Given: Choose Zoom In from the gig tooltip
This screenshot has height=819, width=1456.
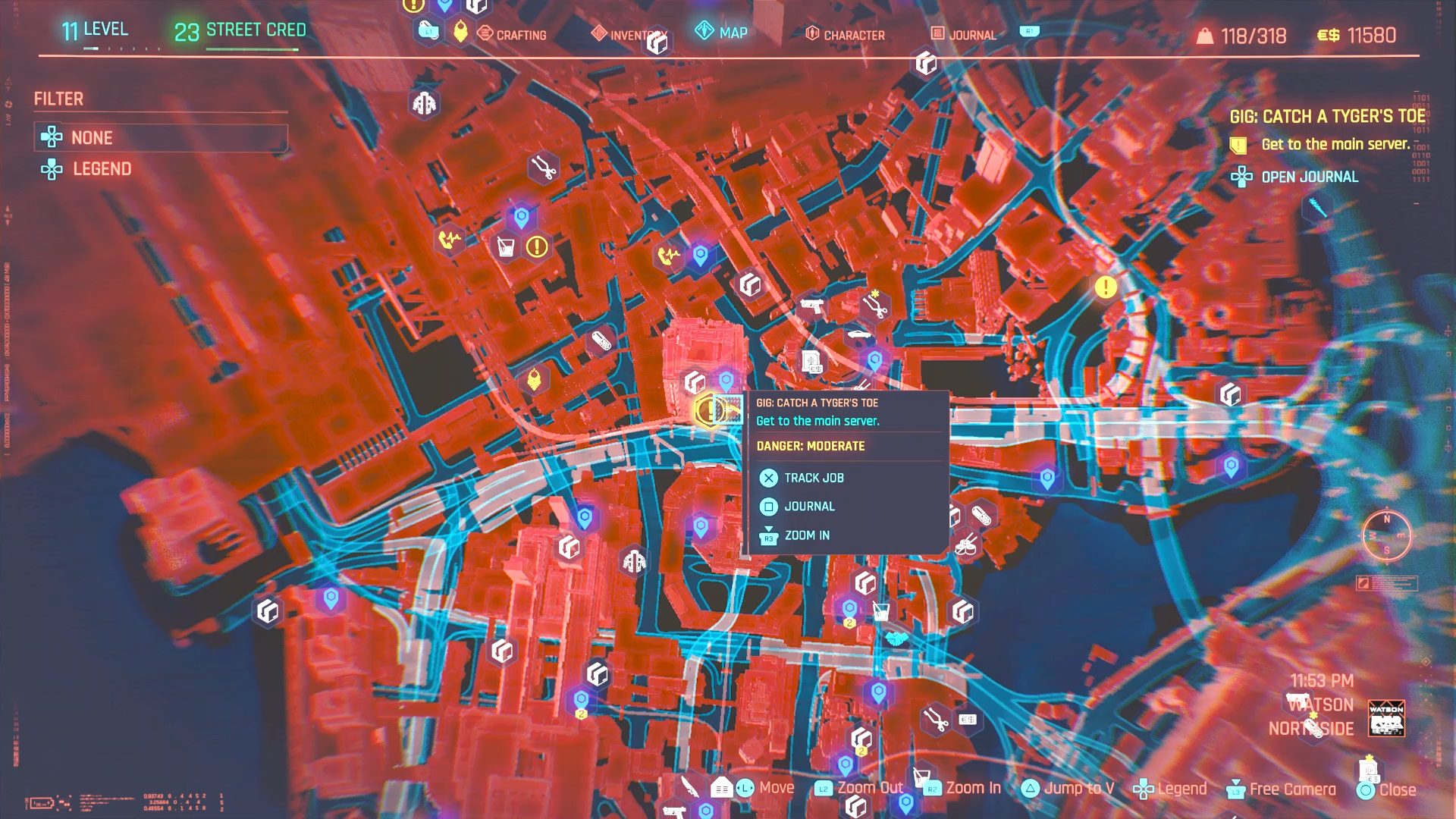Looking at the screenshot, I should tap(795, 535).
